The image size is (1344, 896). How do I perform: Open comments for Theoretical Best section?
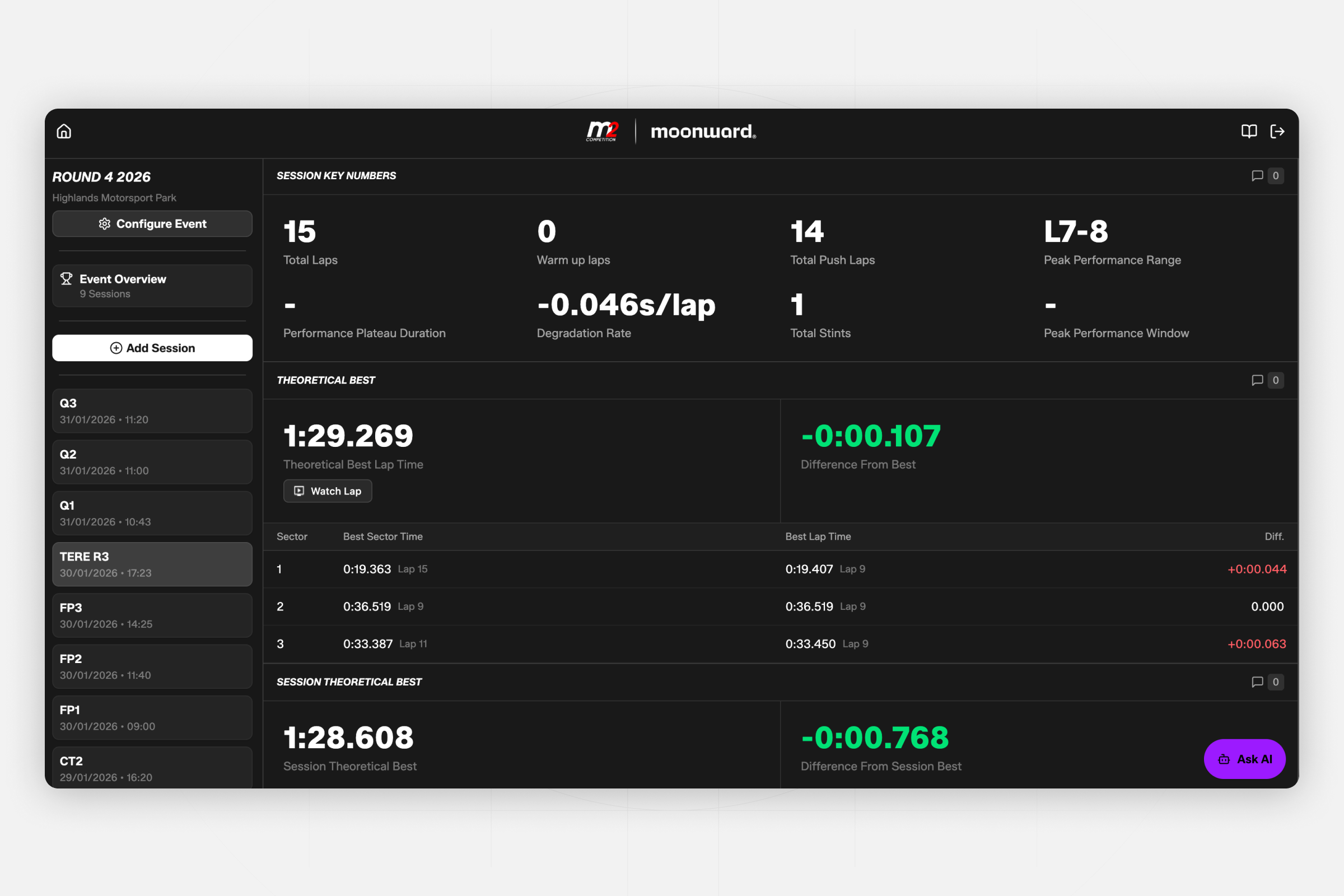click(1266, 381)
